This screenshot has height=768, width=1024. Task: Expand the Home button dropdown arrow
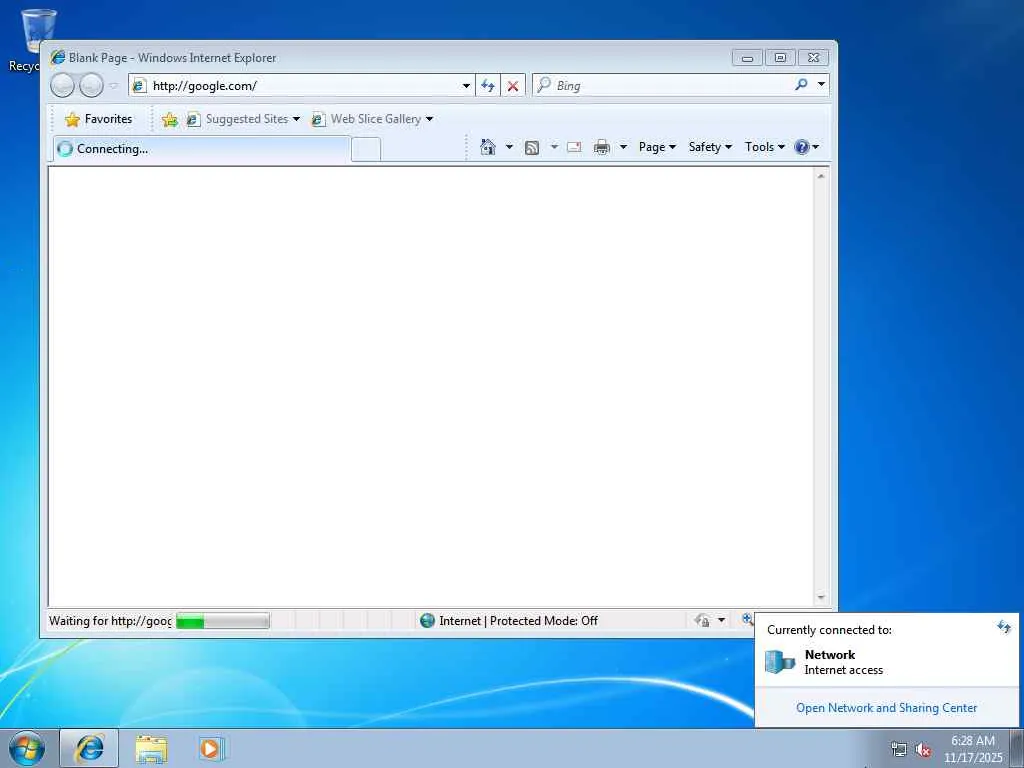tap(509, 147)
